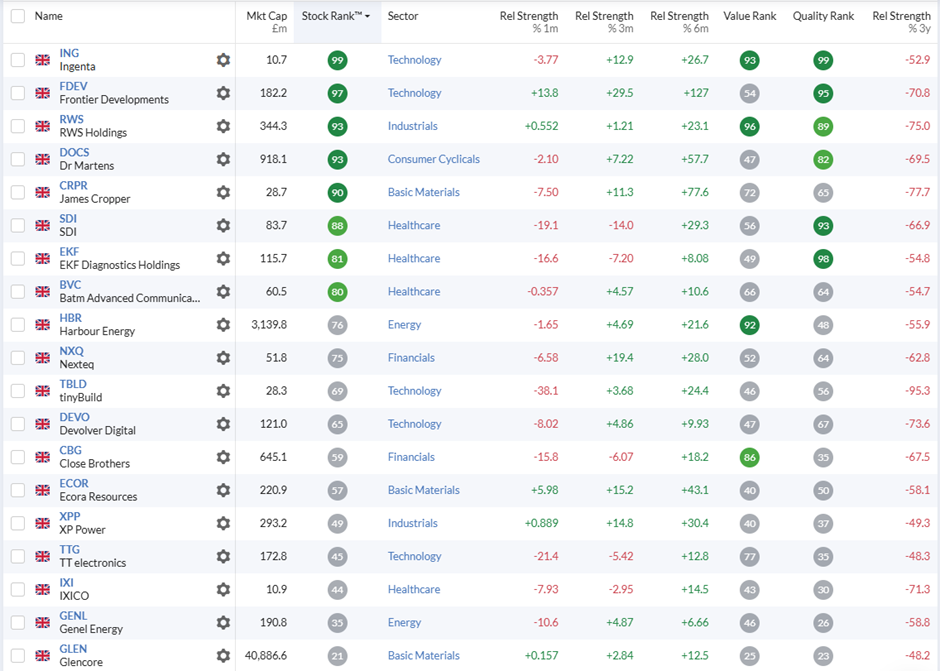
Task: Click the UK flag icon beside Devolver Digital
Action: point(43,424)
